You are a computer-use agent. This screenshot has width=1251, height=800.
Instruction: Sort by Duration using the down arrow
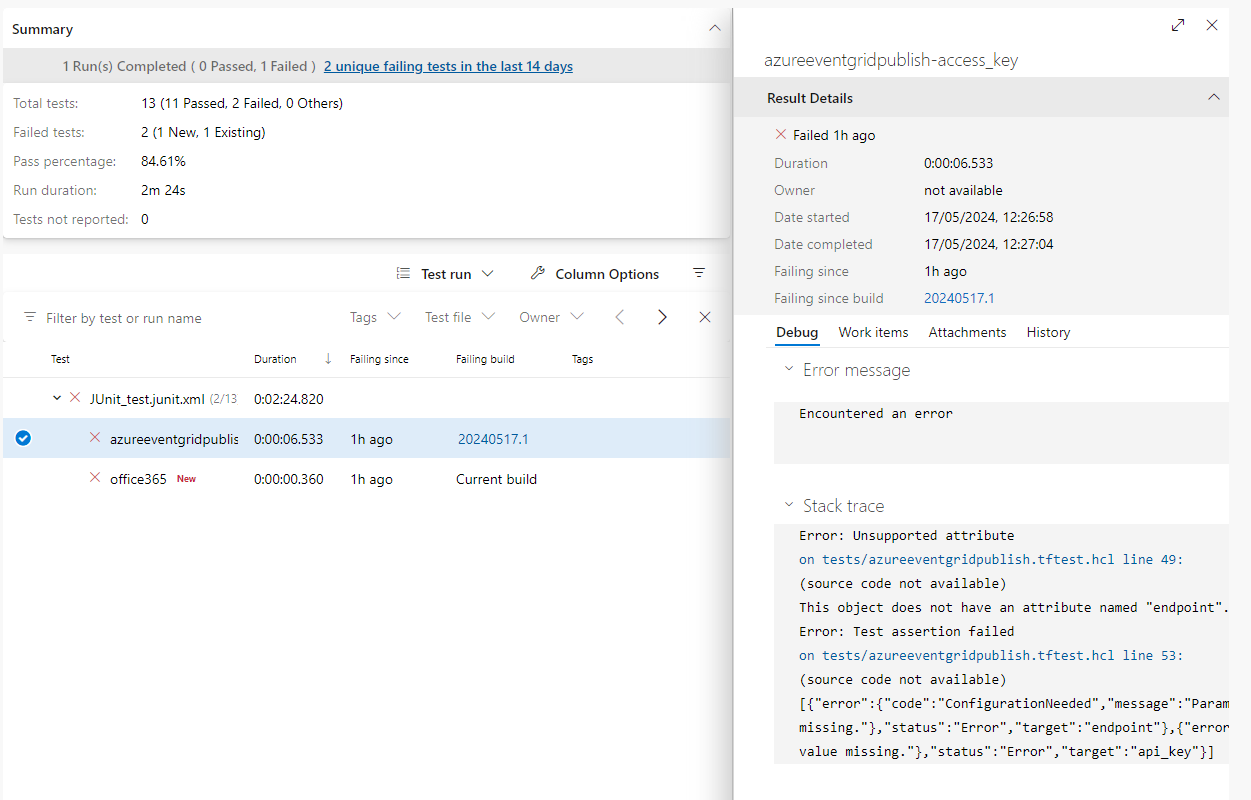pos(328,359)
